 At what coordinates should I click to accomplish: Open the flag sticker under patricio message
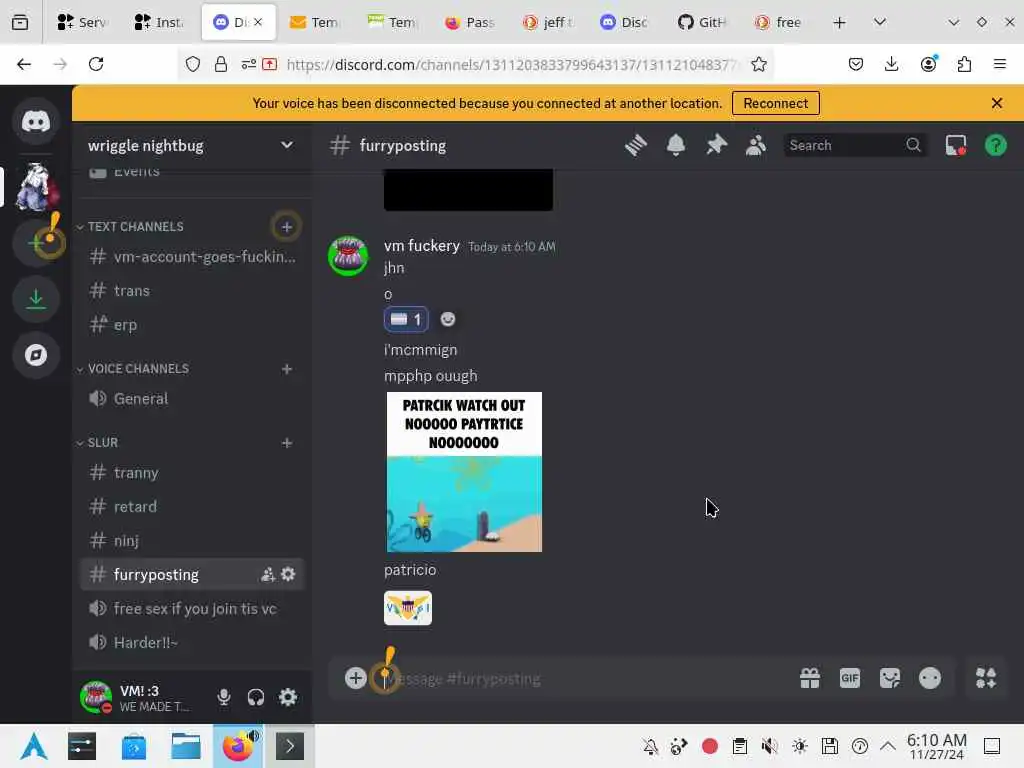pos(408,608)
